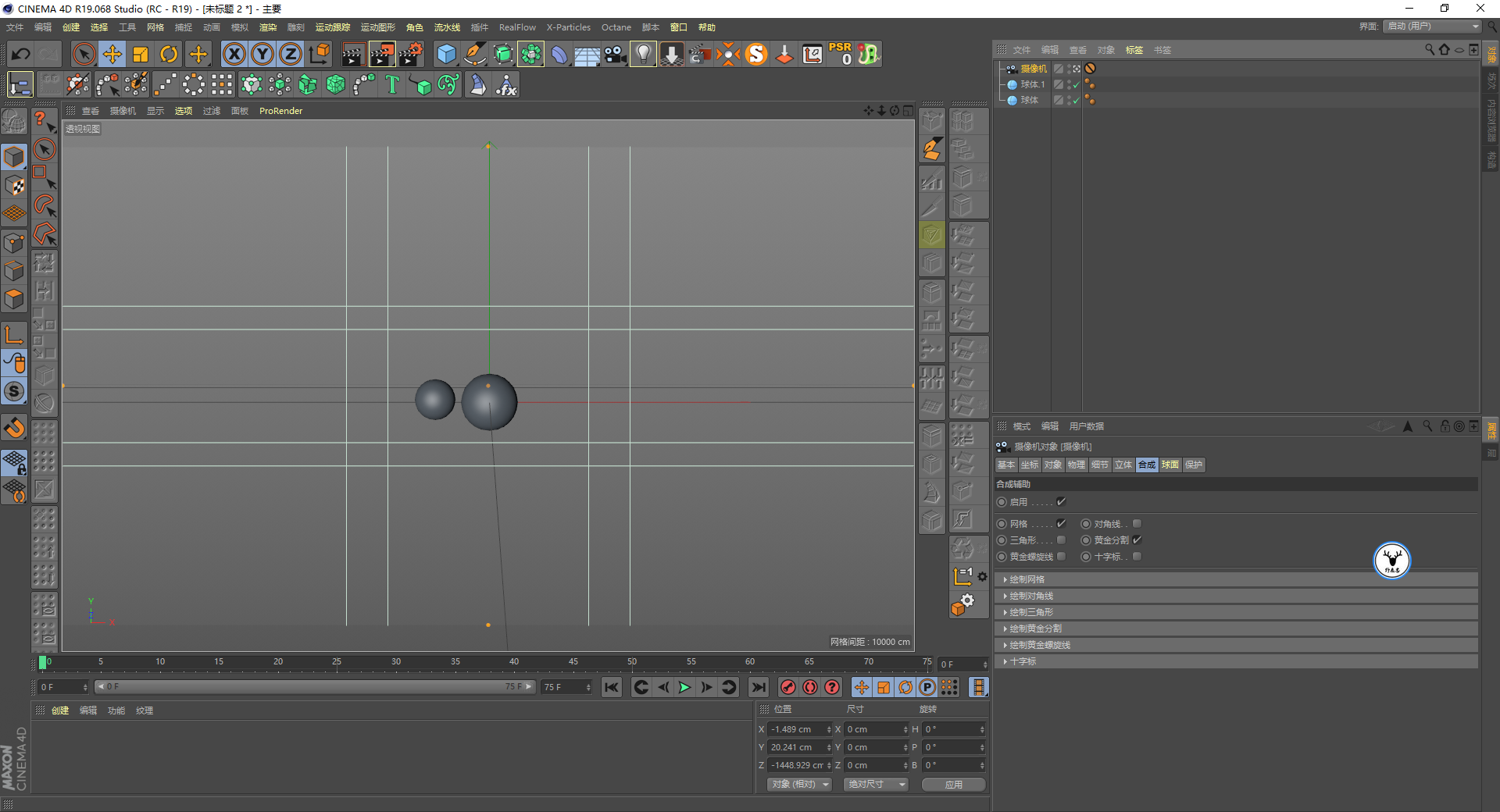The image size is (1500, 812).
Task: Insert MoText object from MoGraph toolbar
Action: pyautogui.click(x=392, y=84)
